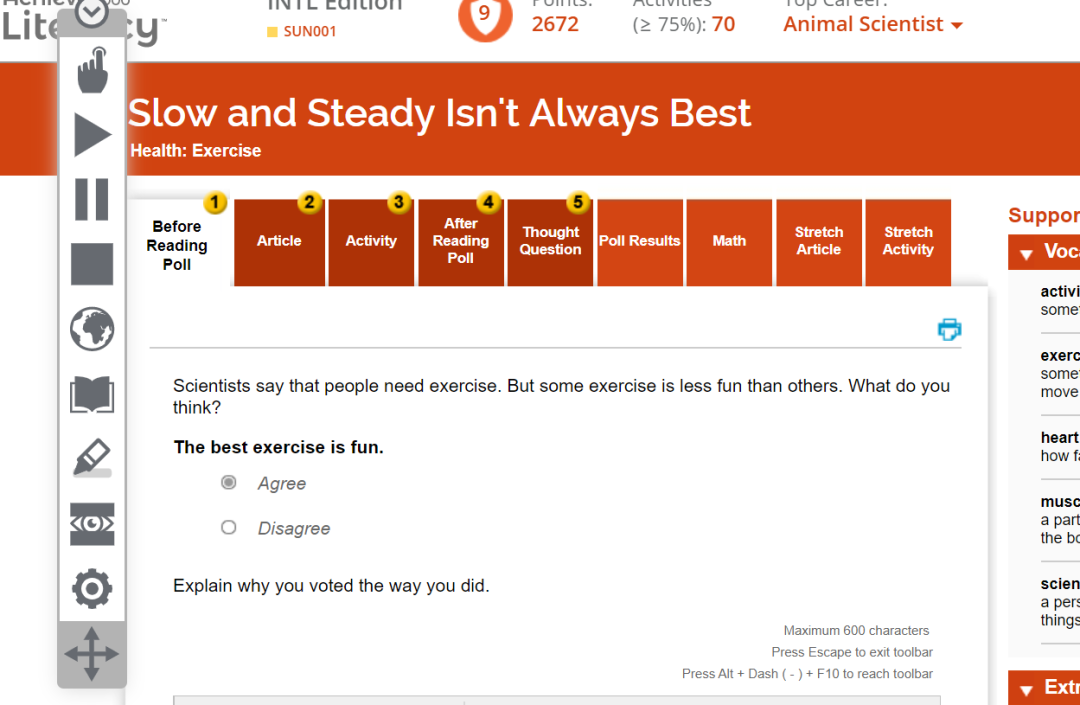This screenshot has width=1080, height=705.
Task: Pause the read-aloud playback
Action: point(92,199)
